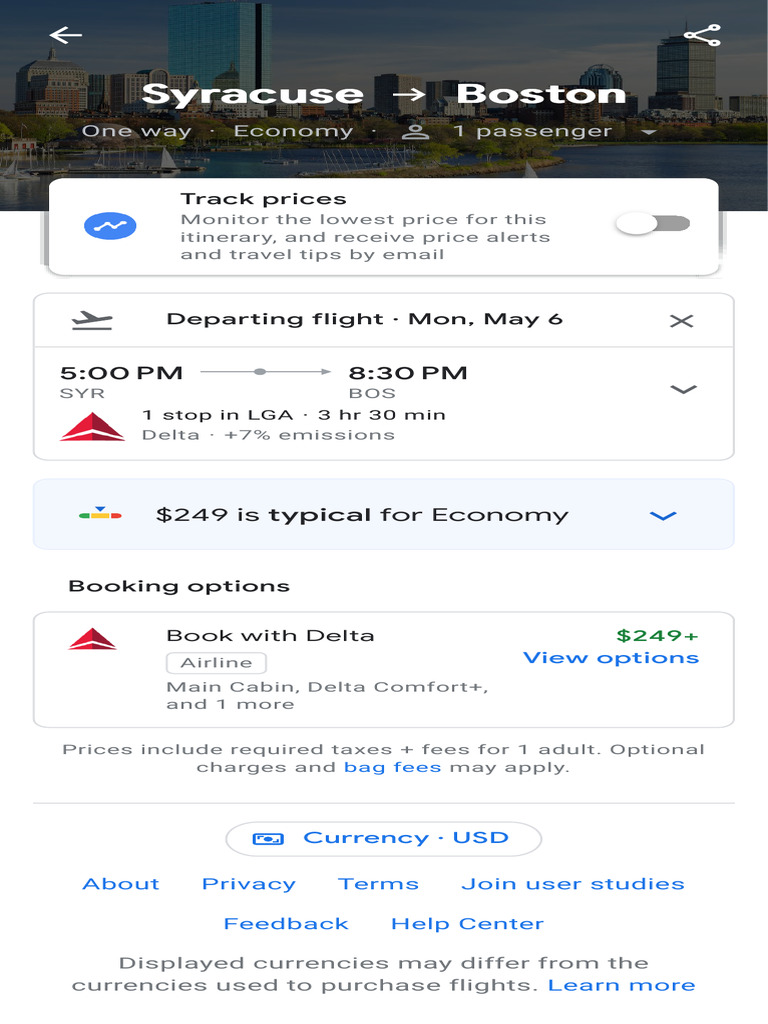Tap the Delta logo in flight details
Screen dimensions: 768x1024
pyautogui.click(x=93, y=426)
